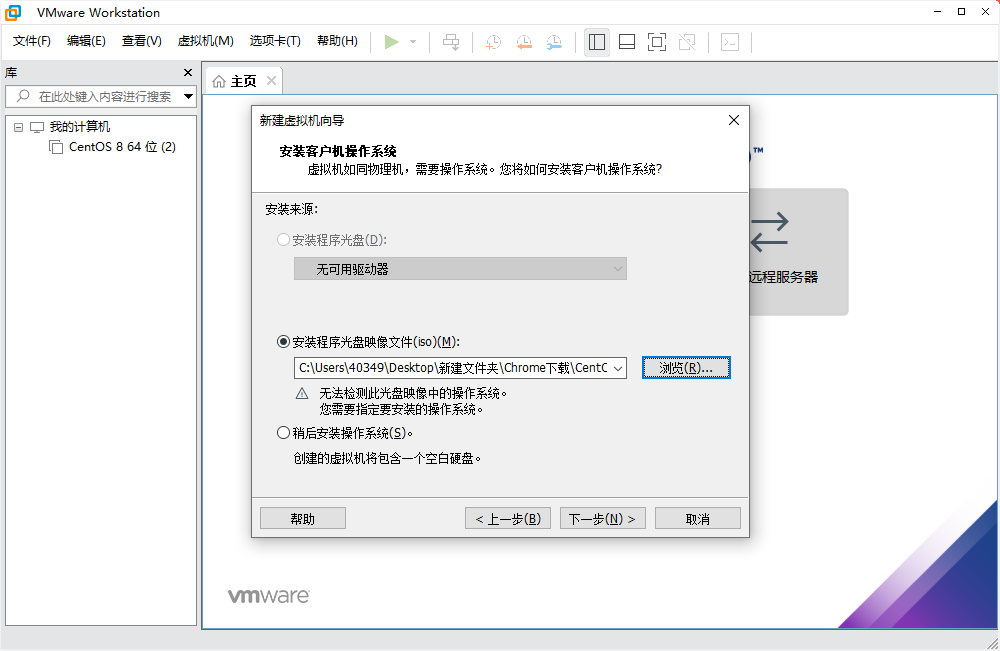This screenshot has height=651, width=1000.
Task: Toggle the thumbnail bar icon
Action: (x=626, y=41)
